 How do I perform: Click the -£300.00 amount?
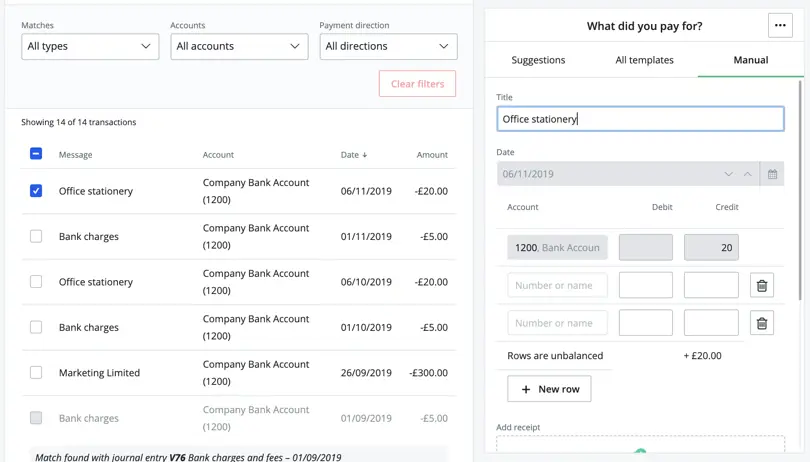(428, 373)
